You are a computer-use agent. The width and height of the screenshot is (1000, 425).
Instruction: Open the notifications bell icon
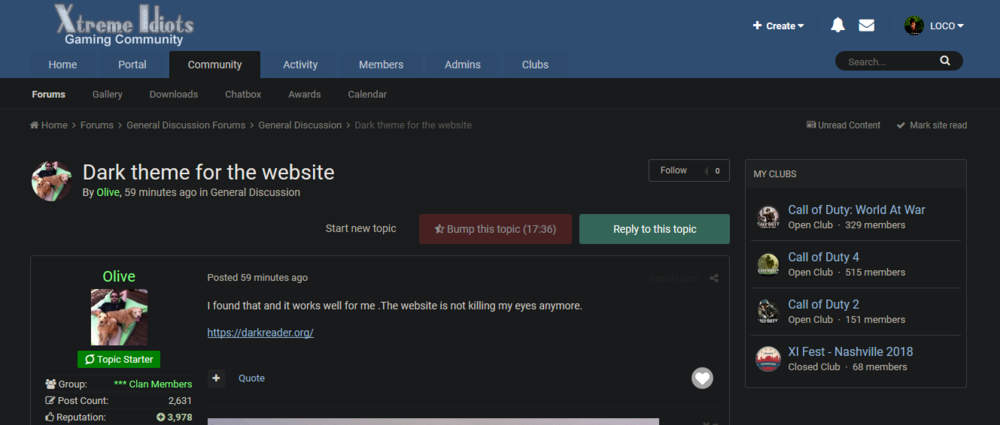pos(837,26)
